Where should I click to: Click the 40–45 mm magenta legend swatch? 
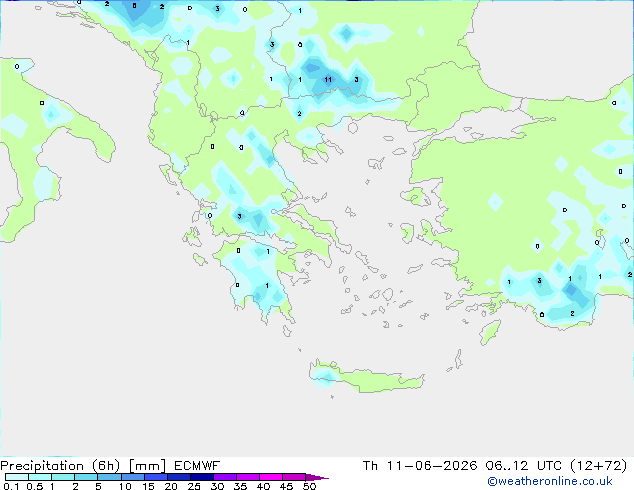coord(271,477)
